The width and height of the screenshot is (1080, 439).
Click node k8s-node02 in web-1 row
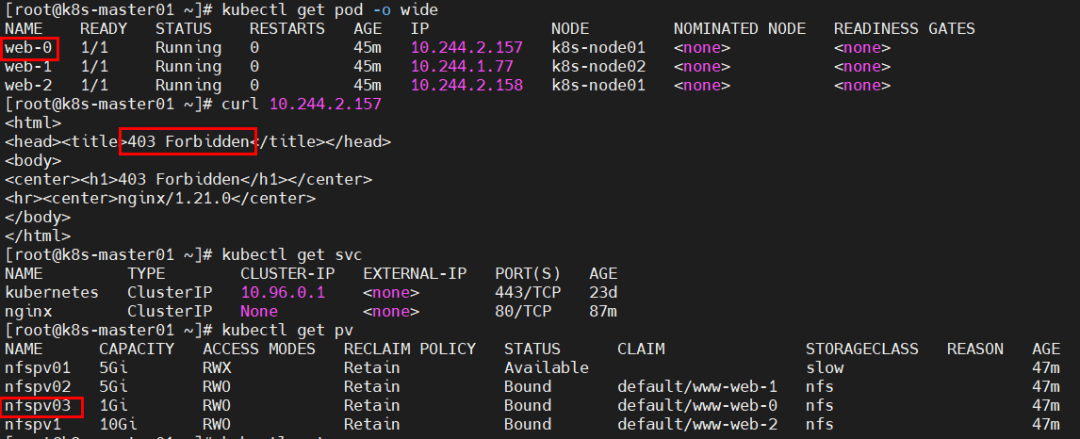599,67
